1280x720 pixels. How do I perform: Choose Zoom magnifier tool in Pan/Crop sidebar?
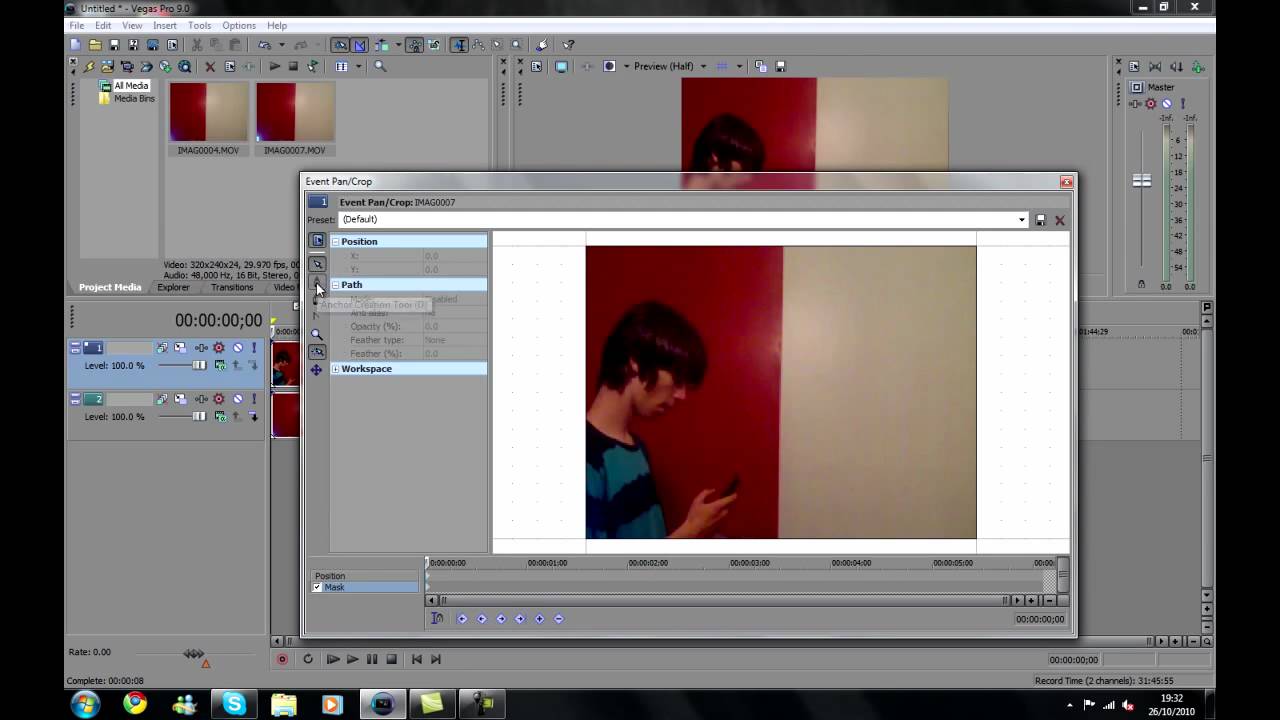[x=317, y=335]
